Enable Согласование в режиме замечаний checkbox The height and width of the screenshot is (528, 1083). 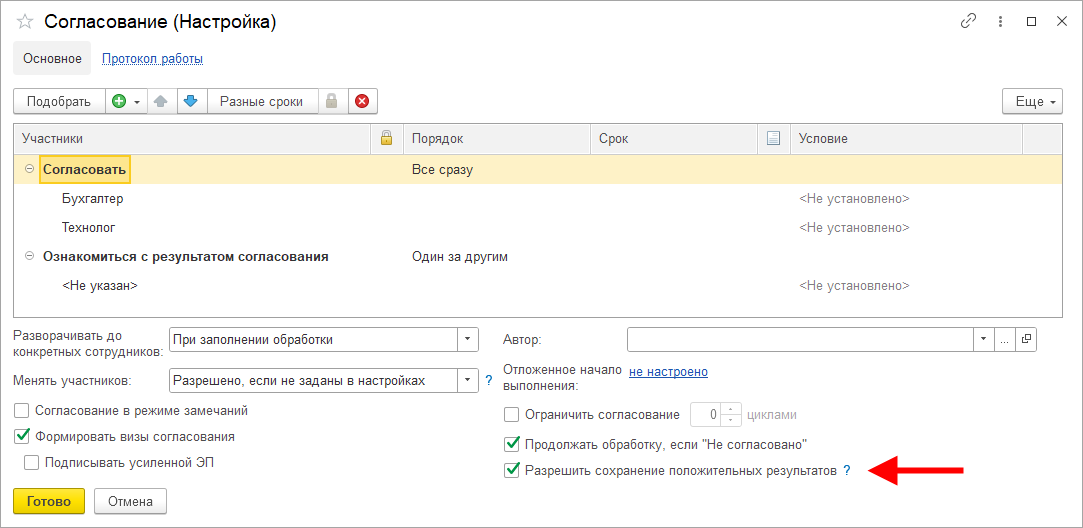click(22, 411)
